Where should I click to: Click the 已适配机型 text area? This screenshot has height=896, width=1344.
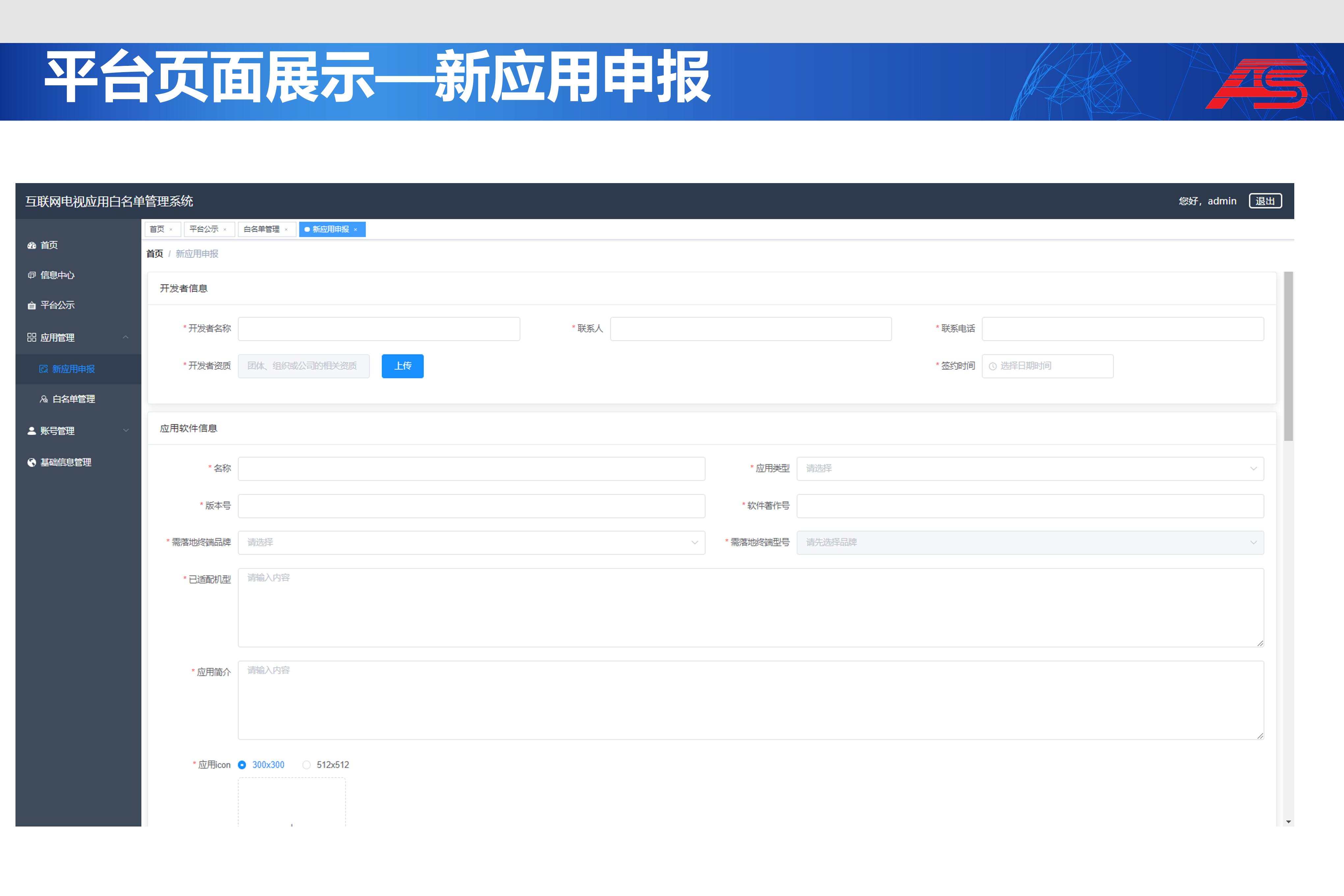751,608
